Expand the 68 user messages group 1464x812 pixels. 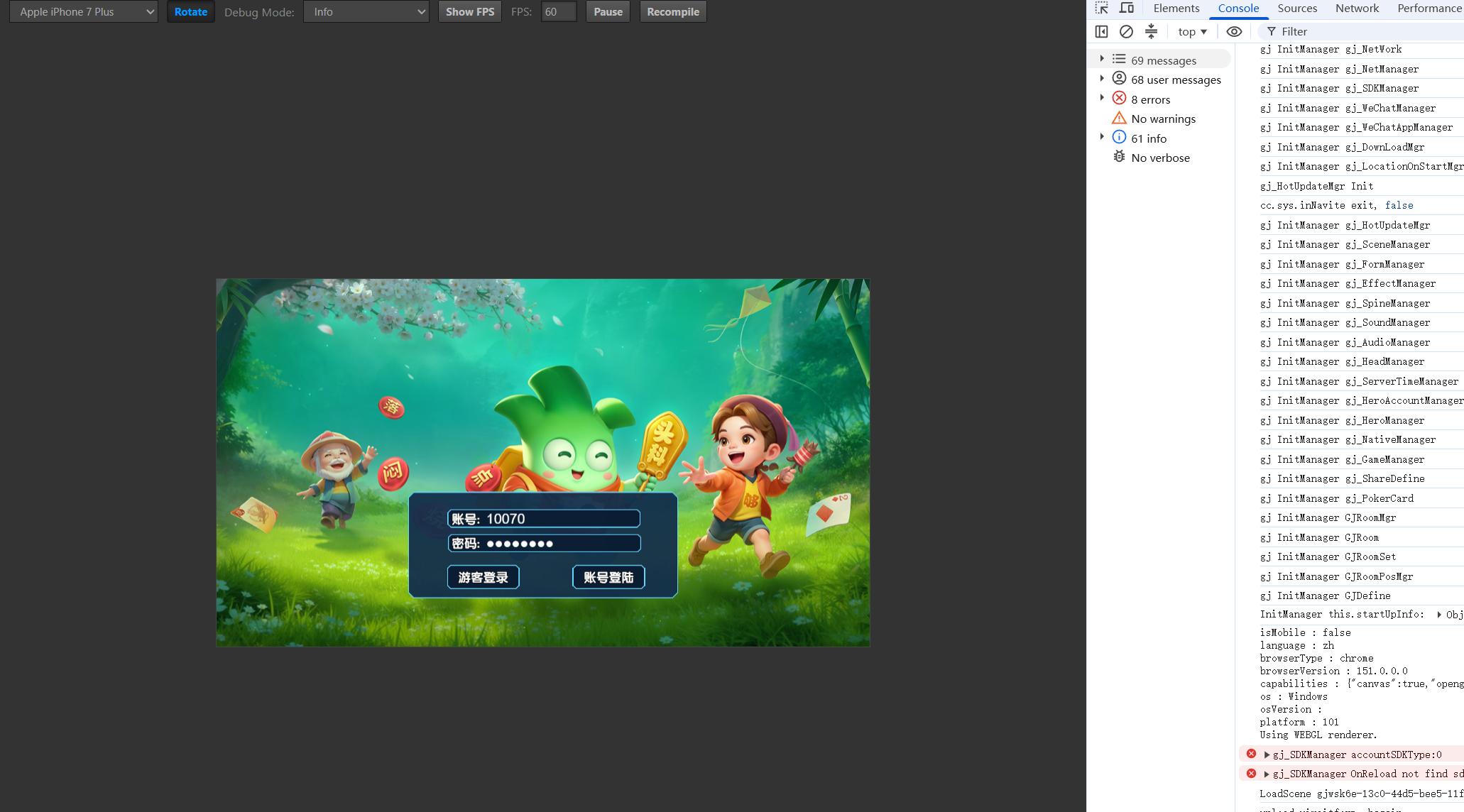pos(1101,79)
